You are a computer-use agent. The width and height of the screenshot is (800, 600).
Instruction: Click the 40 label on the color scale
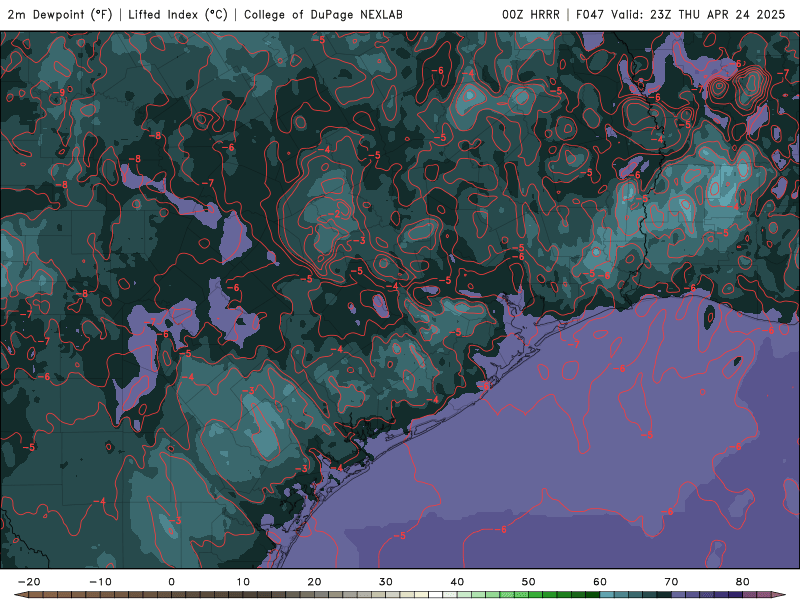(x=457, y=582)
